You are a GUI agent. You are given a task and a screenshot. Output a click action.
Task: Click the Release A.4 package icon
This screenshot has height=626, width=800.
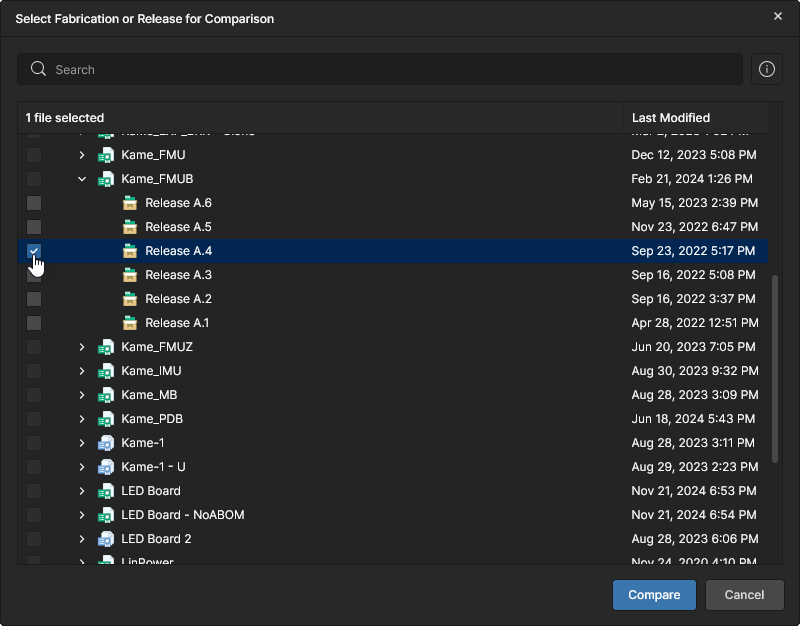(x=130, y=251)
